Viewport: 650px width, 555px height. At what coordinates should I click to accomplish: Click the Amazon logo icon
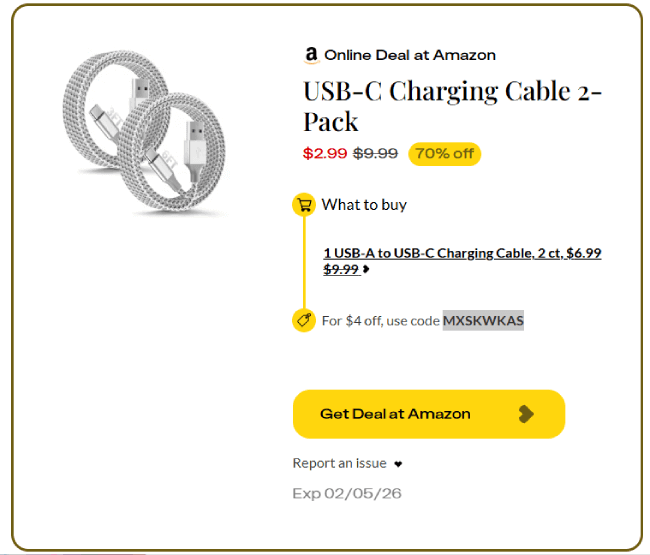point(312,55)
